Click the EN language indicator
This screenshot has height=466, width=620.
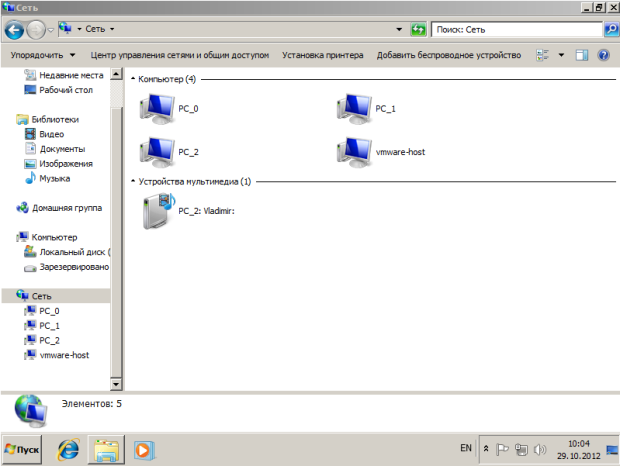click(466, 448)
